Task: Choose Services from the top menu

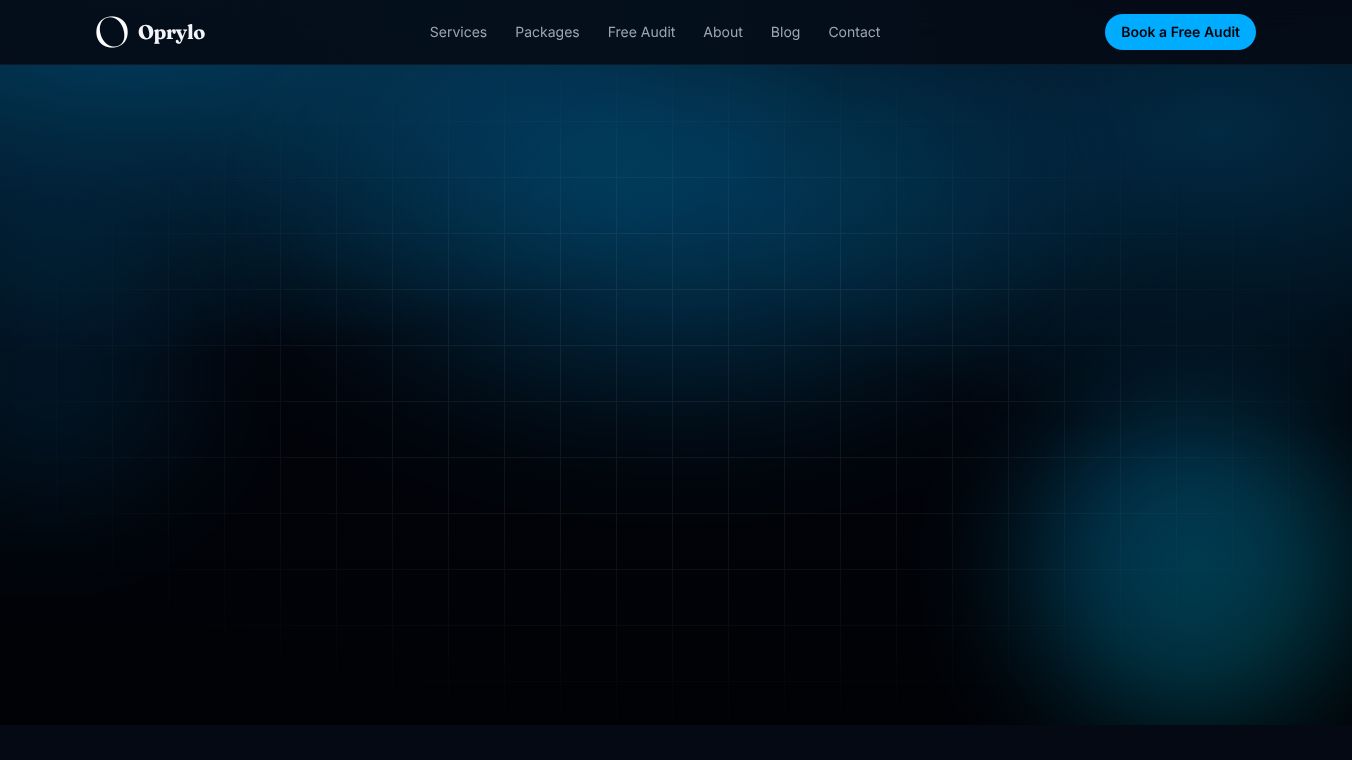Action: 458,32
